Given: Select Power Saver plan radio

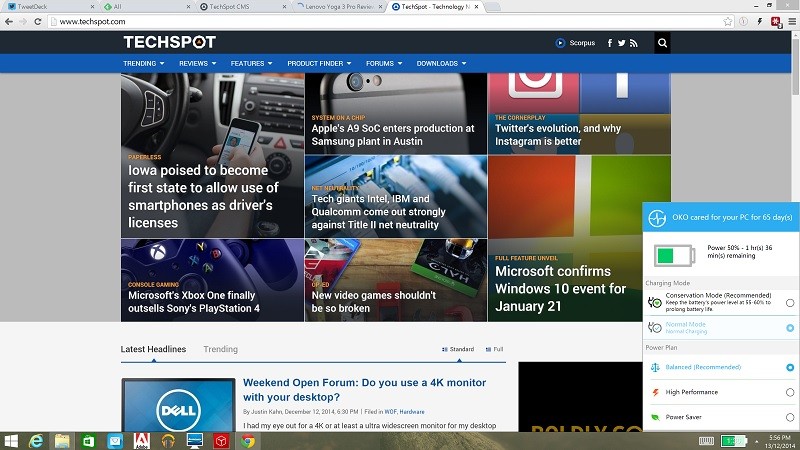Looking at the screenshot, I should click(x=790, y=417).
